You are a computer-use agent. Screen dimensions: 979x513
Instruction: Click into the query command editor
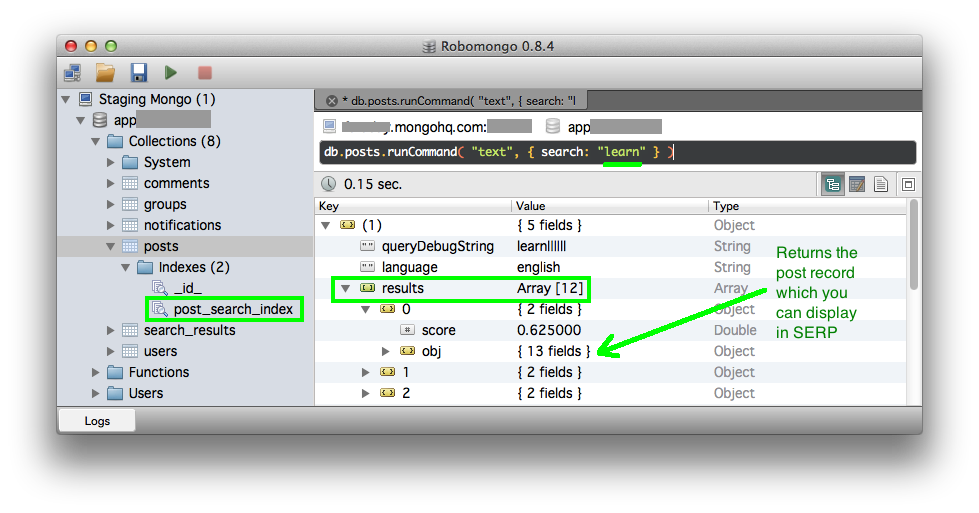pos(617,152)
